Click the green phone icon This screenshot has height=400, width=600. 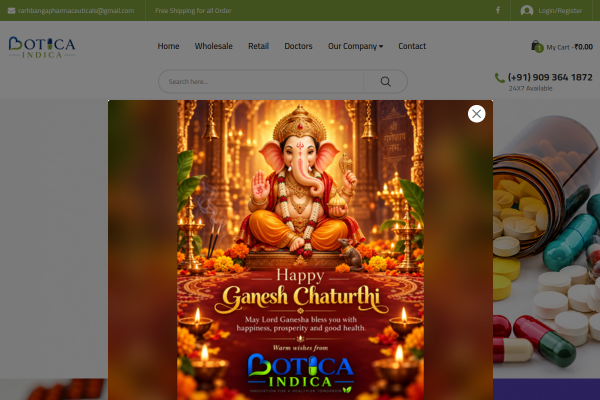coord(499,78)
